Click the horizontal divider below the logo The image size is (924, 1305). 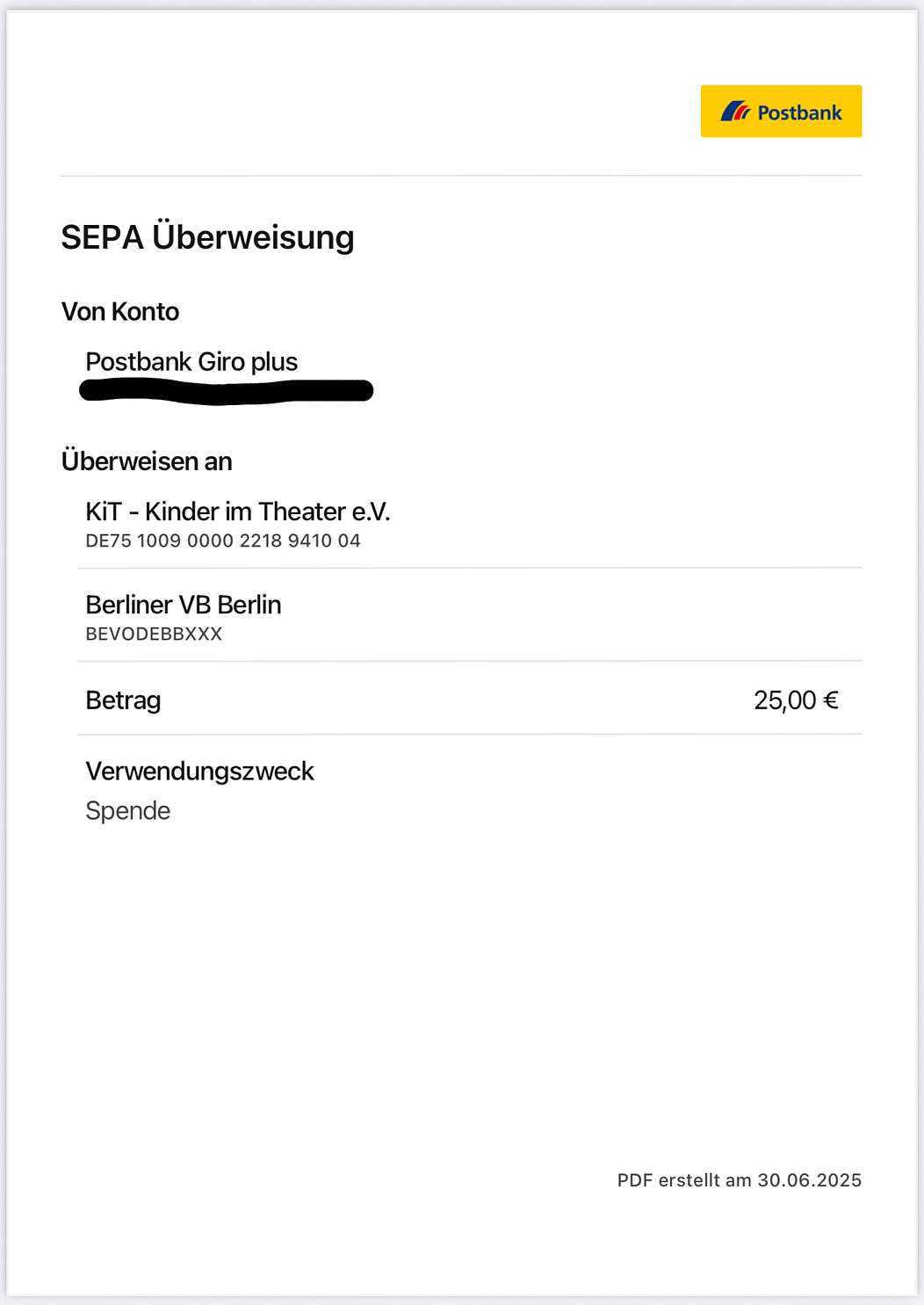click(461, 176)
